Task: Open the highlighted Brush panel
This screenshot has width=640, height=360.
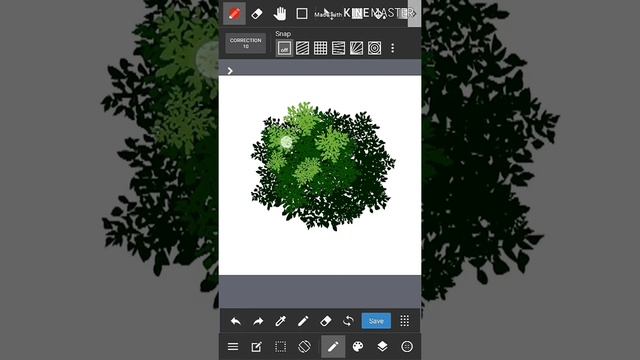Action: 333,347
